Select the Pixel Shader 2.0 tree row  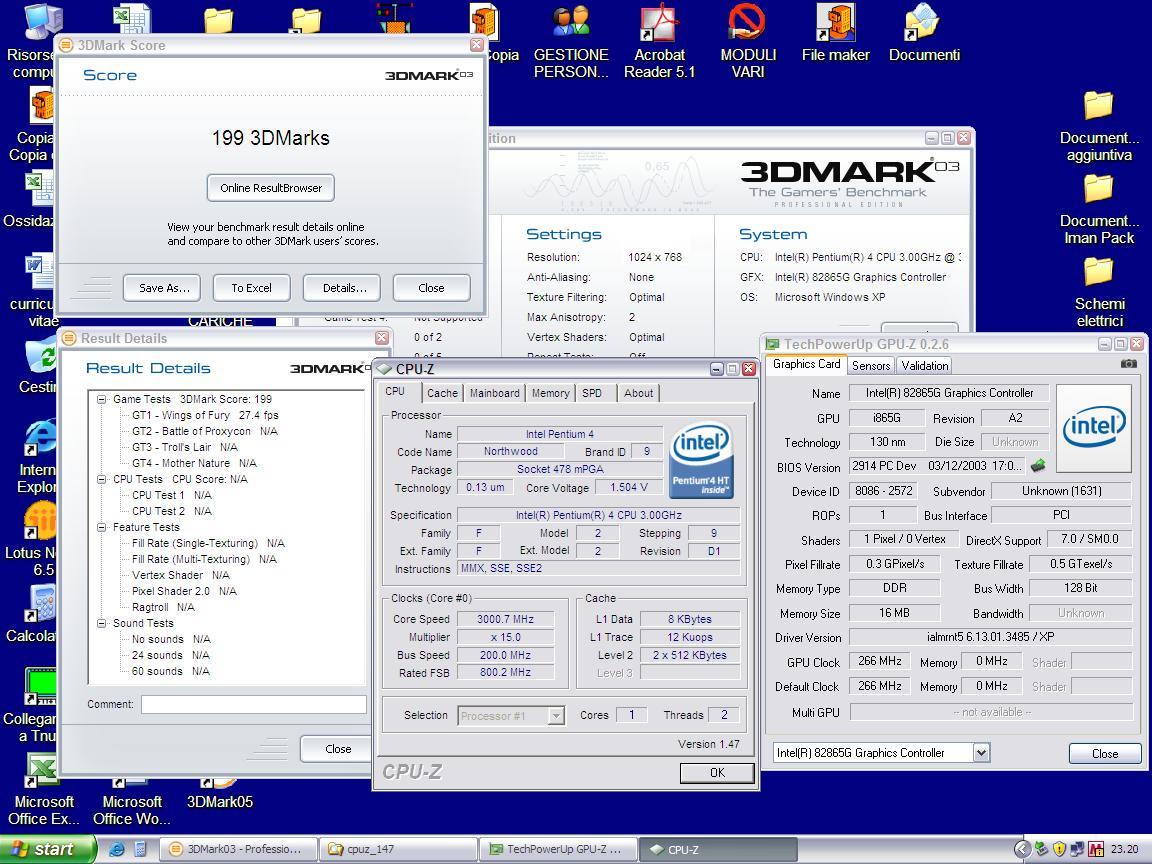click(184, 591)
